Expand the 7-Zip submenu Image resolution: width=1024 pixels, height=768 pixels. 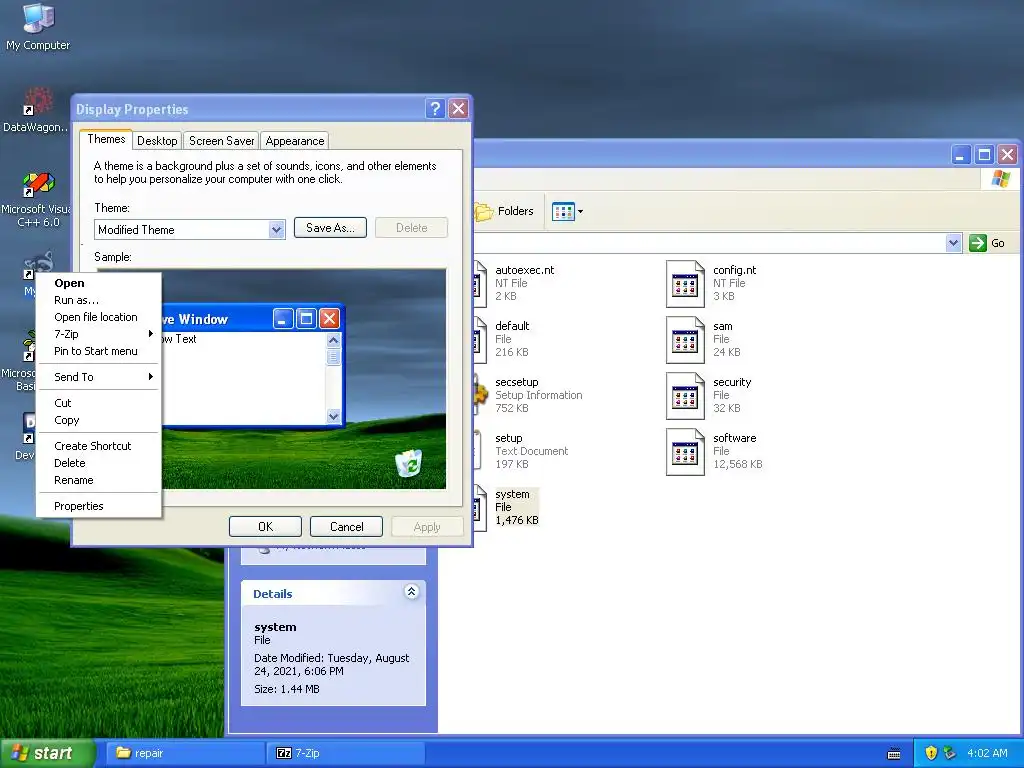tap(98, 334)
